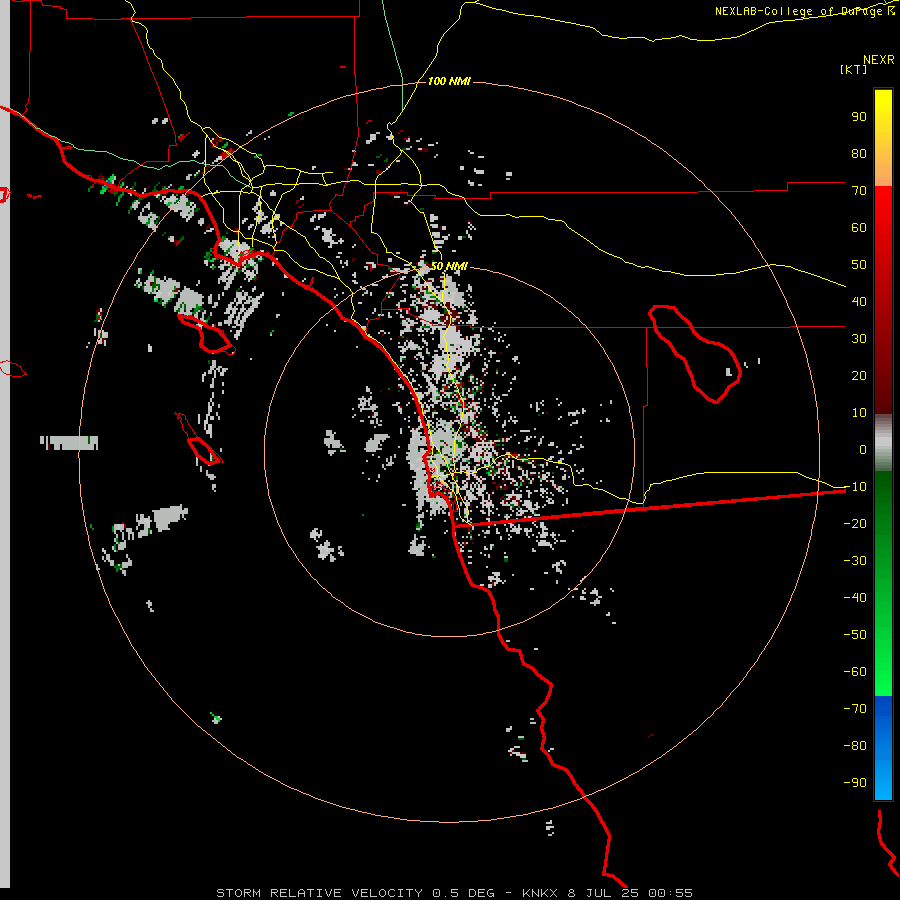Click the gray zero band of color bar
900x900 pixels.
(x=883, y=443)
